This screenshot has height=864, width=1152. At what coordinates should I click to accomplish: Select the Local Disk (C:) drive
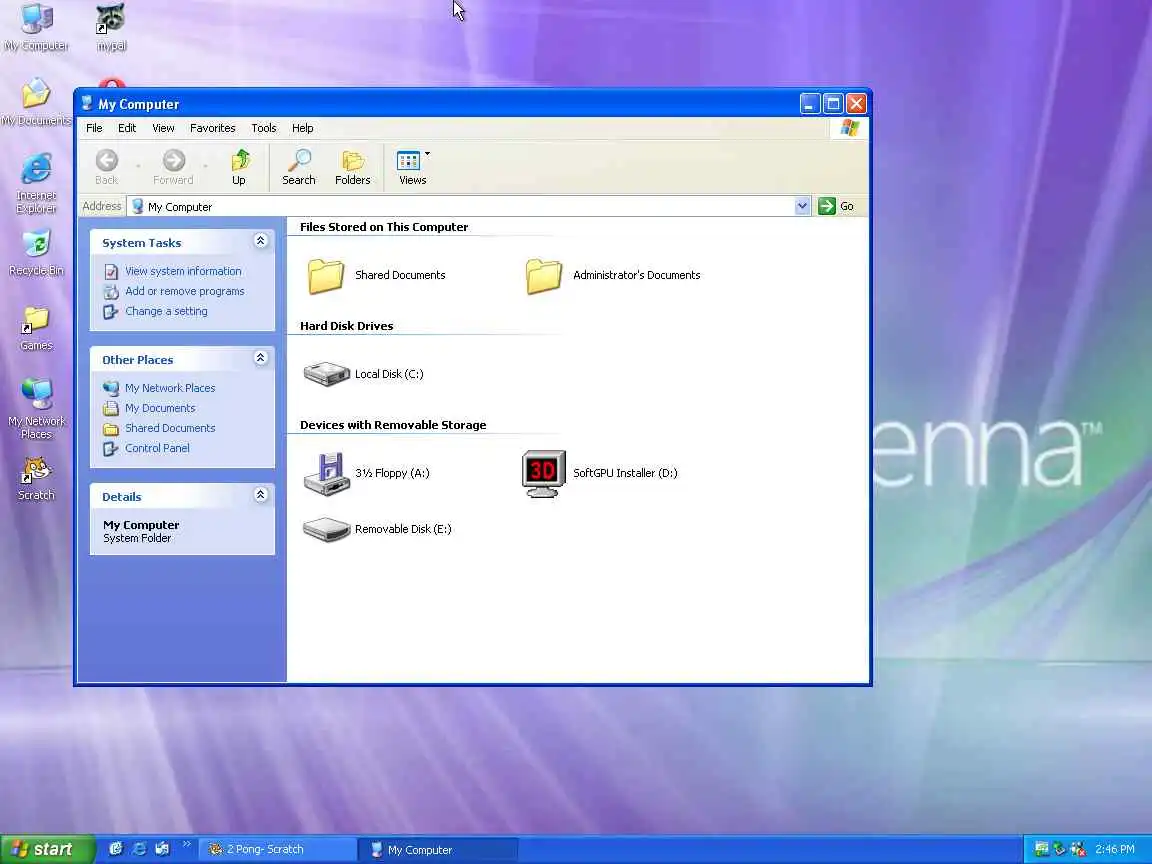tap(364, 374)
